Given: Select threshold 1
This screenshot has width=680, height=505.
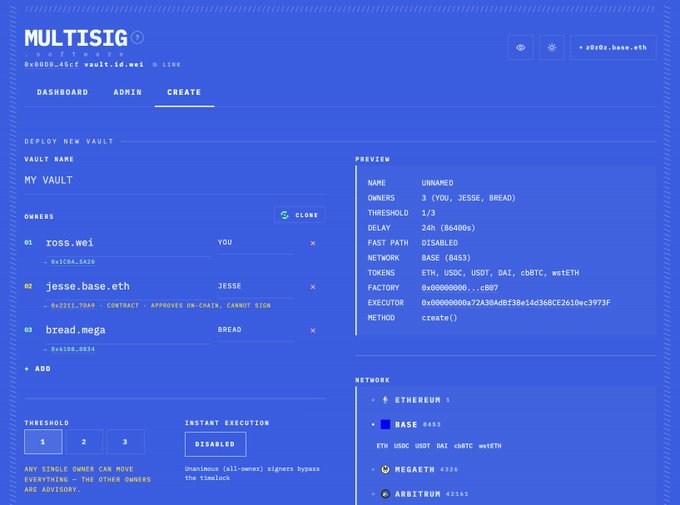Looking at the screenshot, I should (43, 442).
